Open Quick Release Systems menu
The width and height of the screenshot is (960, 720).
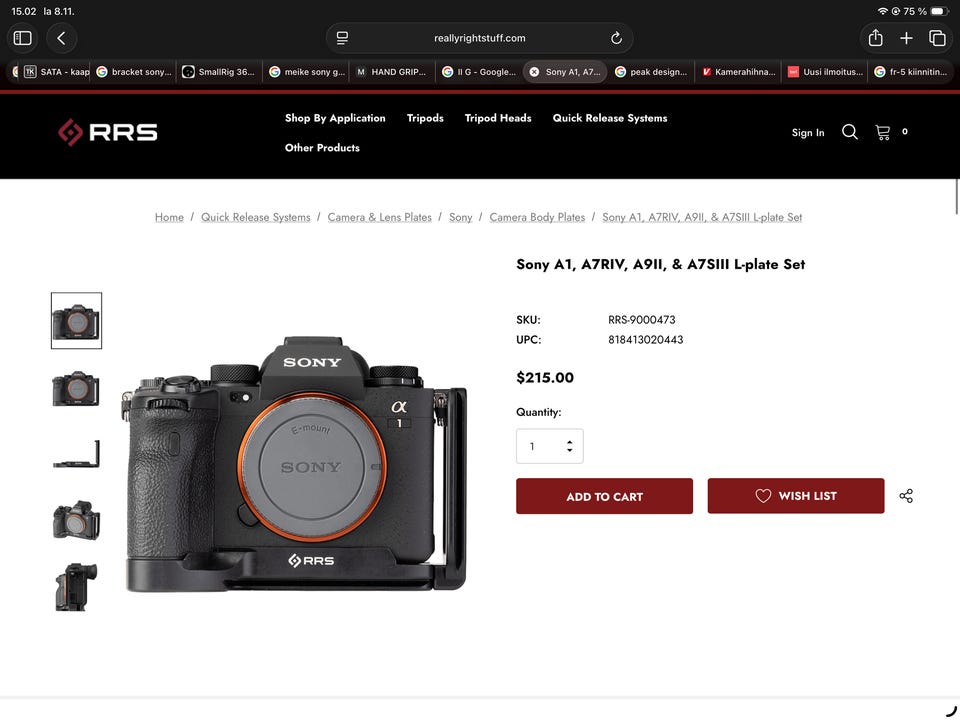610,118
